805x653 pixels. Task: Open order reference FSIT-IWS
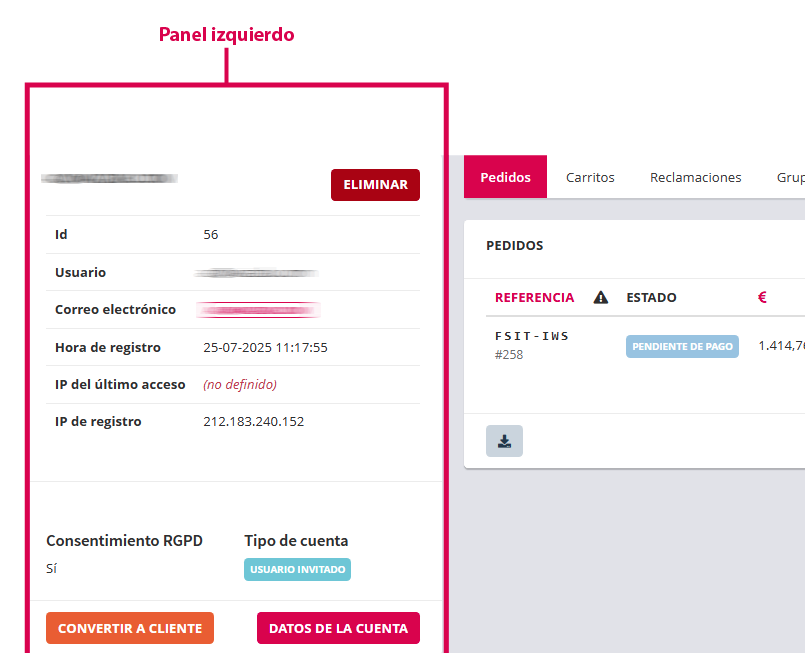532,336
